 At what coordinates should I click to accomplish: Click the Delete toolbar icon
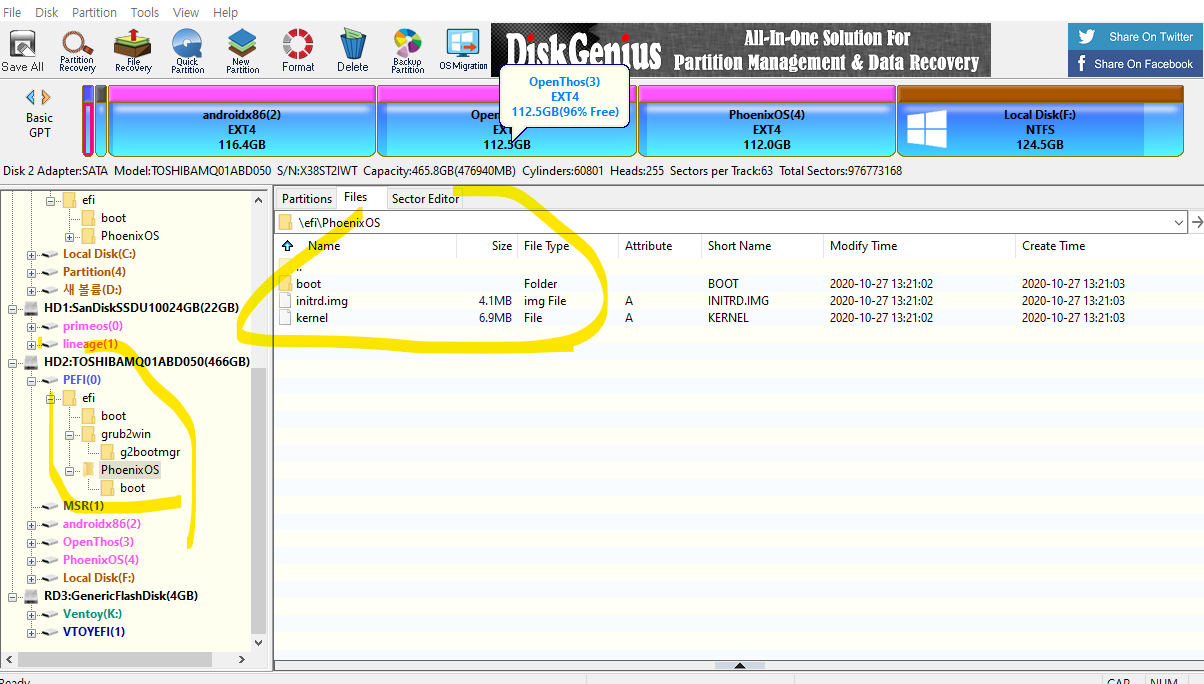tap(352, 51)
